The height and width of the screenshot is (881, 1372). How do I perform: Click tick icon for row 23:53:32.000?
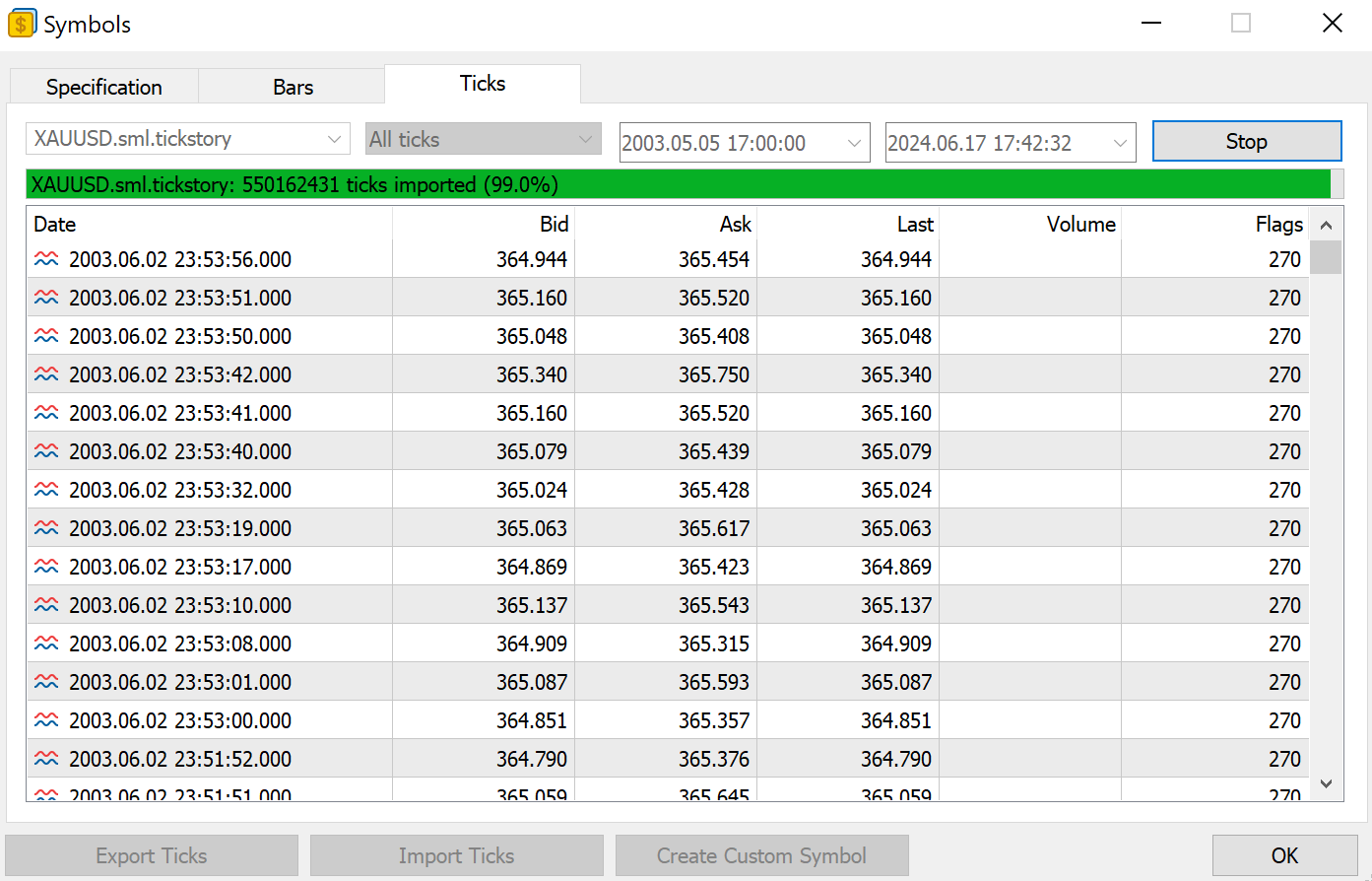(x=46, y=490)
